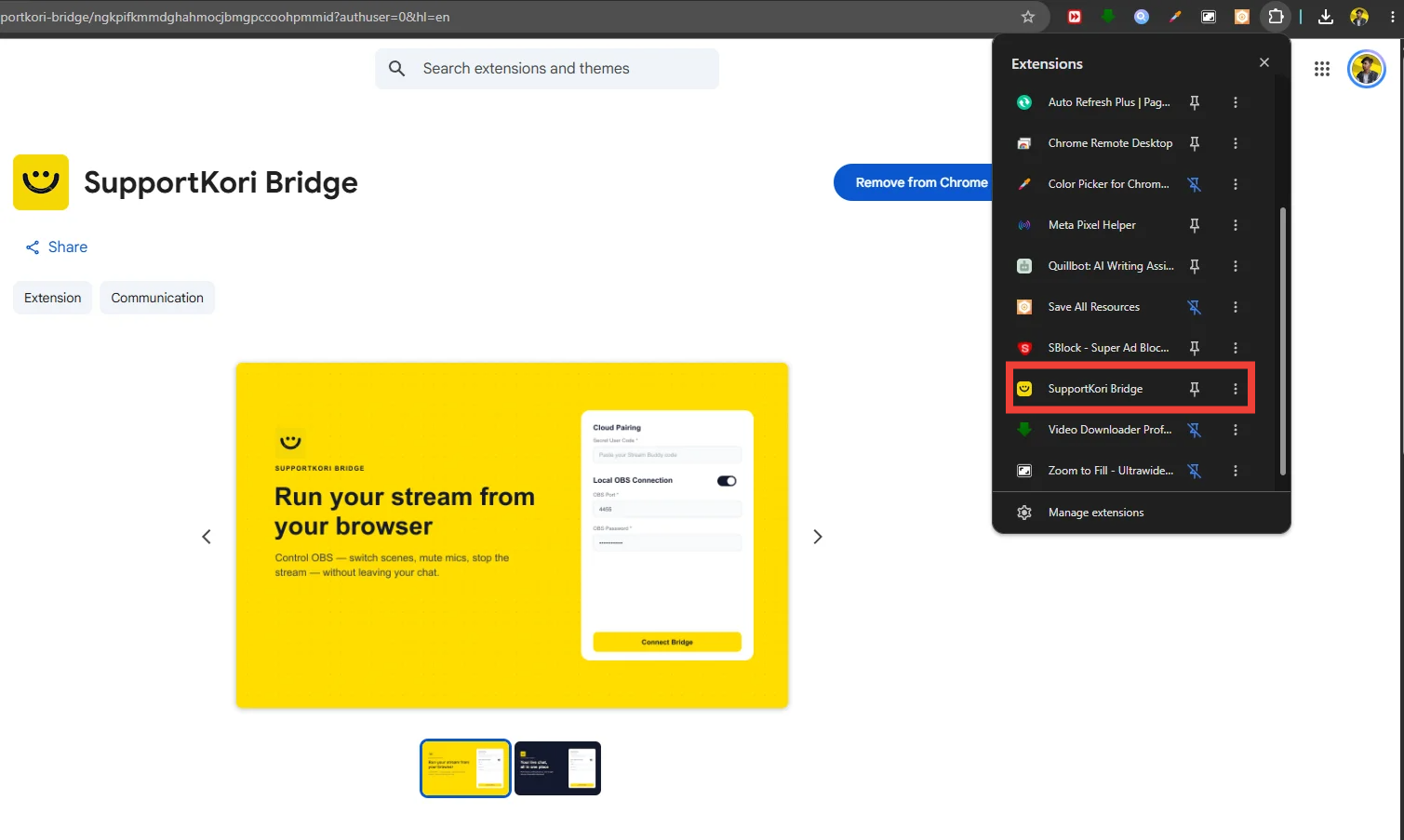Click the Extension category chip
The height and width of the screenshot is (840, 1404).
[53, 298]
